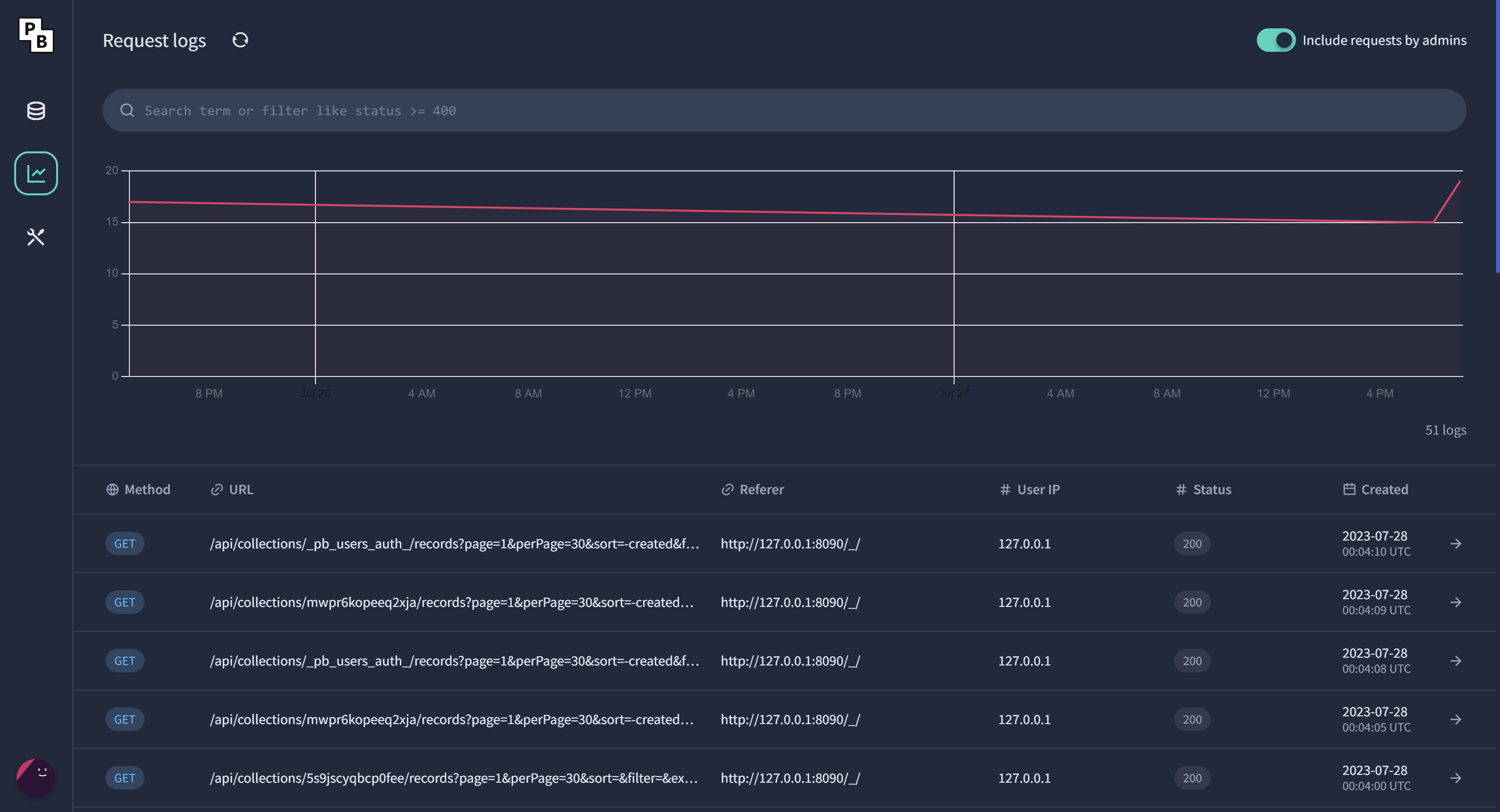Open Settings via the wrench icon
This screenshot has height=812, width=1500.
(x=36, y=237)
